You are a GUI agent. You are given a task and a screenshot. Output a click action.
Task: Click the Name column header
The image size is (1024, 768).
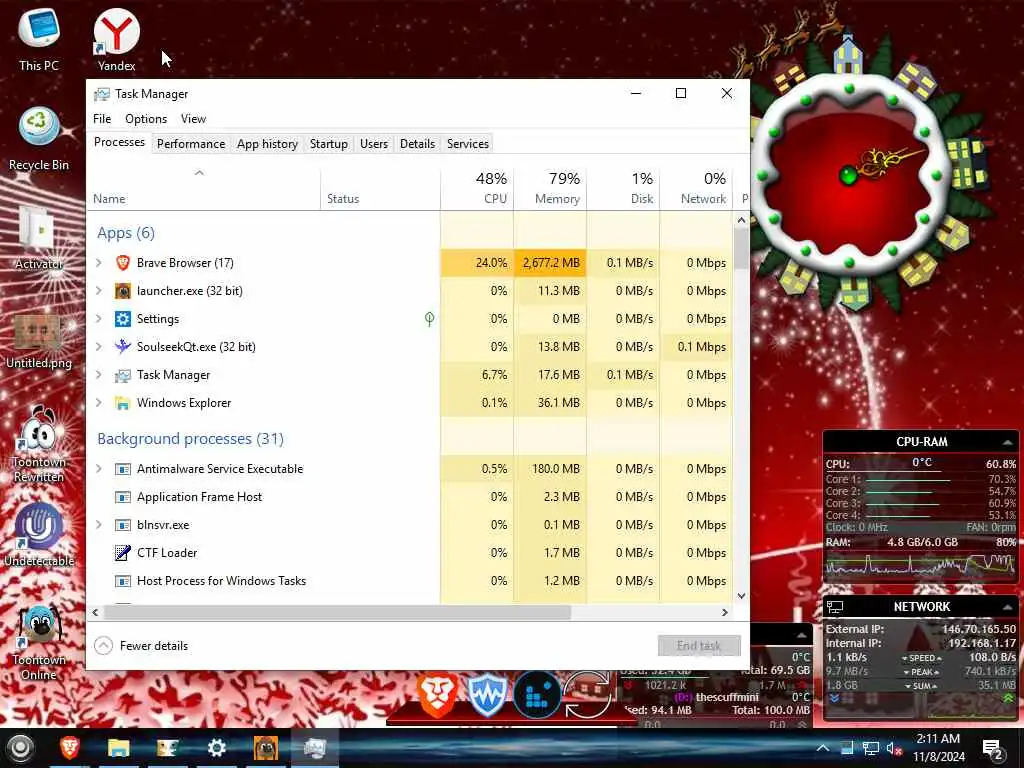point(203,189)
